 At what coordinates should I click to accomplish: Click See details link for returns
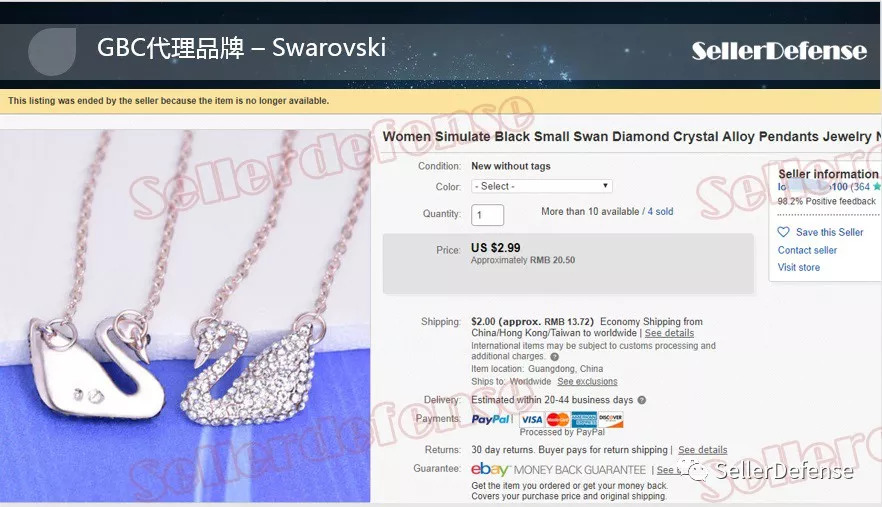702,450
